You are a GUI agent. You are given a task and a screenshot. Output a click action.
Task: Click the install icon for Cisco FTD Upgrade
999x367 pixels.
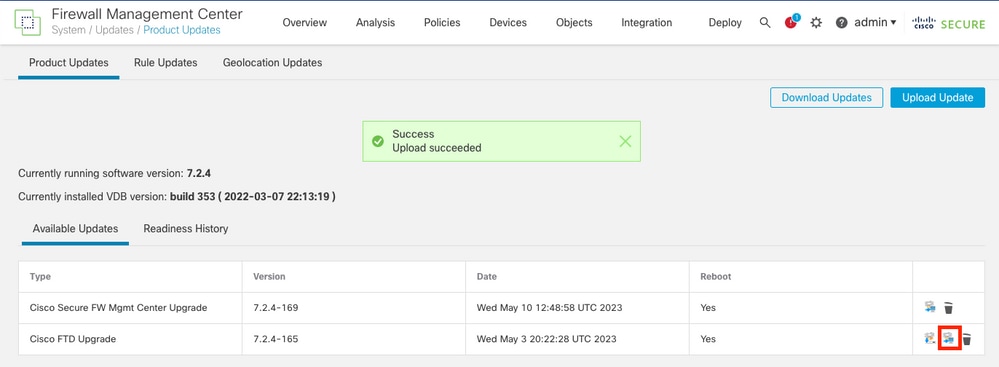point(949,338)
